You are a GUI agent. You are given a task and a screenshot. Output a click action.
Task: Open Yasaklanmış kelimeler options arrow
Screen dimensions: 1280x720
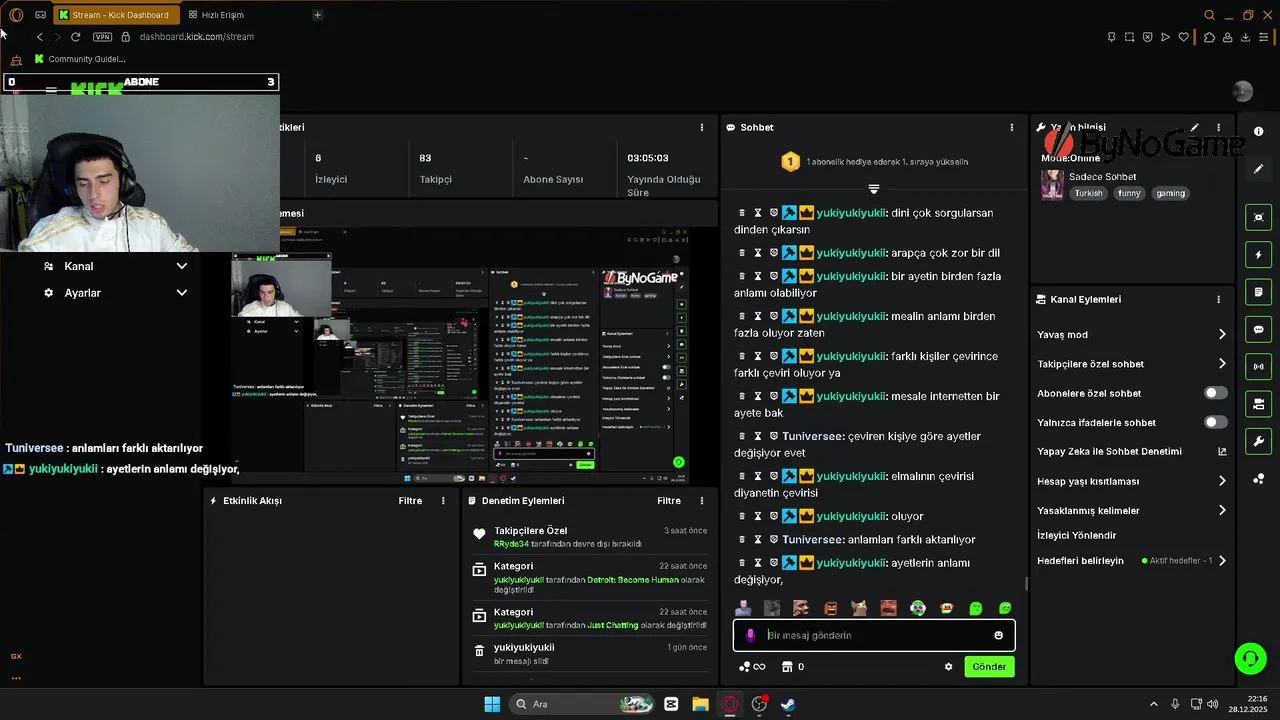[1222, 510]
